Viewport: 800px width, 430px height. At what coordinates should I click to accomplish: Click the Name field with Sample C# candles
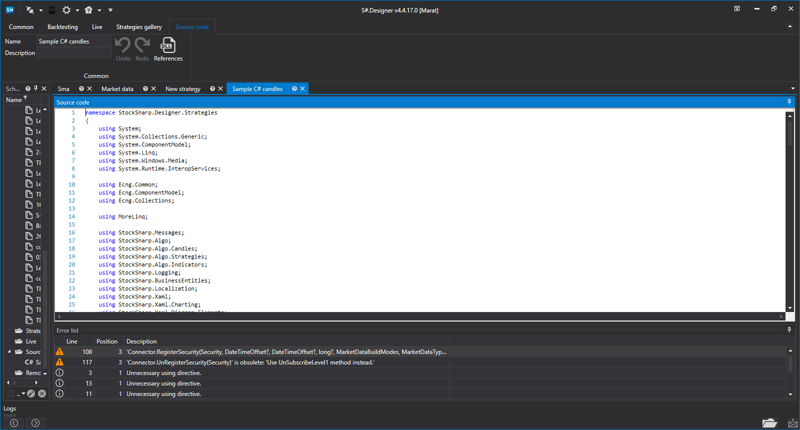click(75, 42)
